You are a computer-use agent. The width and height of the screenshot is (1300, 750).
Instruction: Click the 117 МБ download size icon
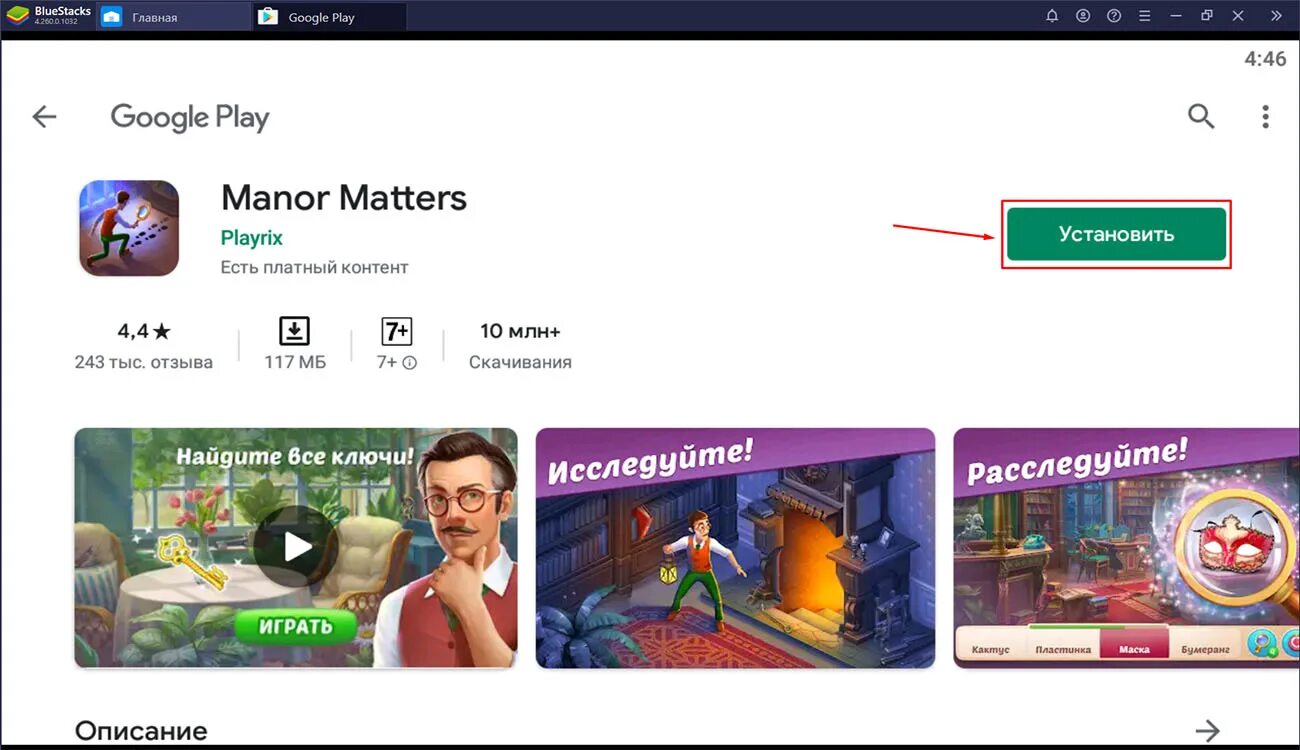pyautogui.click(x=295, y=331)
